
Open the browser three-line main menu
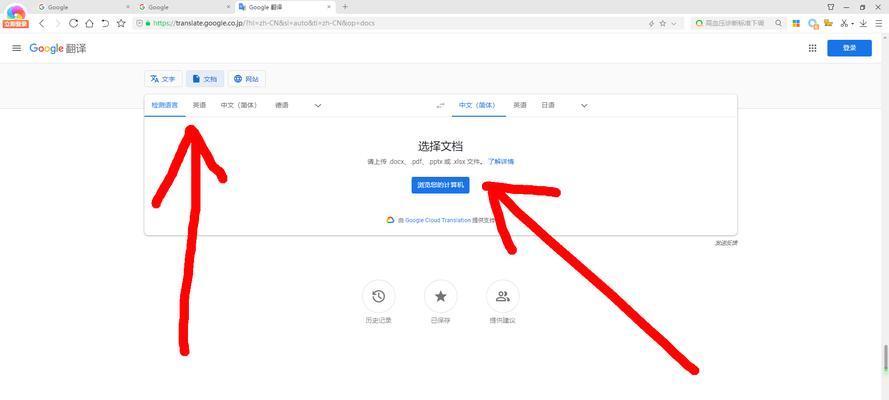point(878,23)
